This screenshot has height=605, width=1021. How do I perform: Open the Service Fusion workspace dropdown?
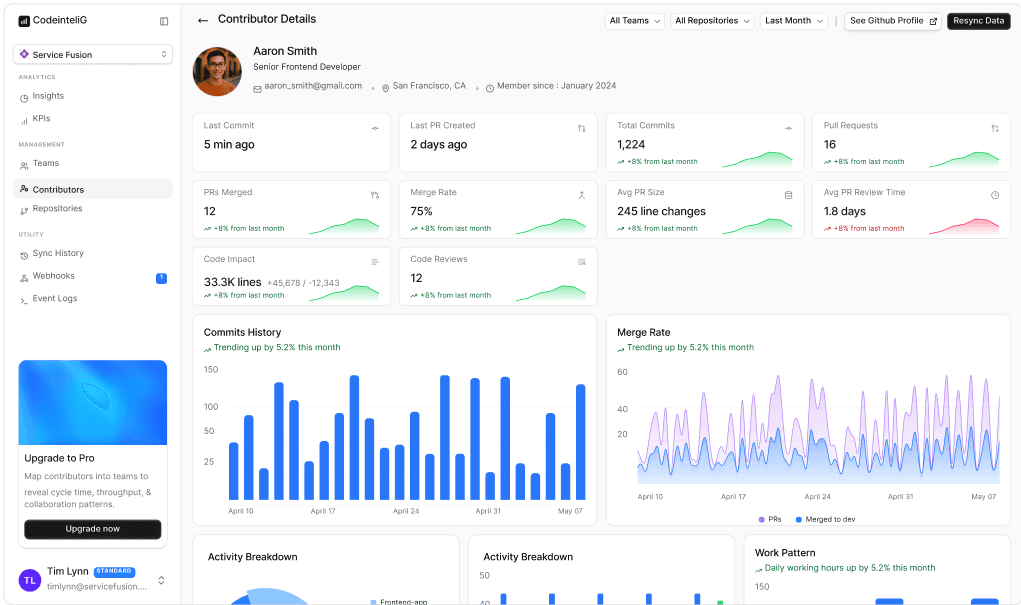(92, 54)
